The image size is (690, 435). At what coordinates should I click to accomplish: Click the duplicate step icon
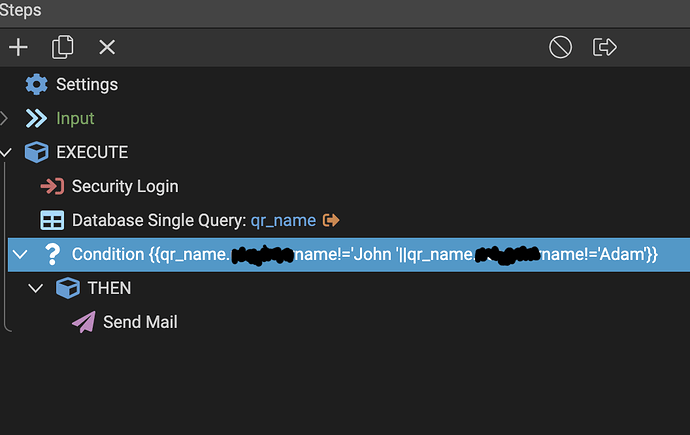tap(62, 47)
